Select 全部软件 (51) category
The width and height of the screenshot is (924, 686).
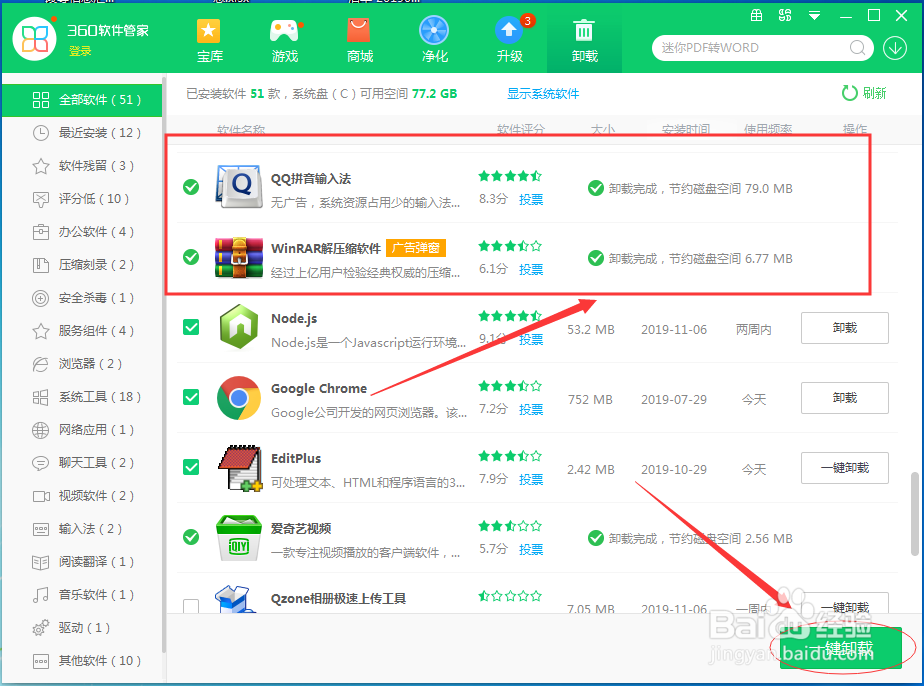pyautogui.click(x=82, y=100)
